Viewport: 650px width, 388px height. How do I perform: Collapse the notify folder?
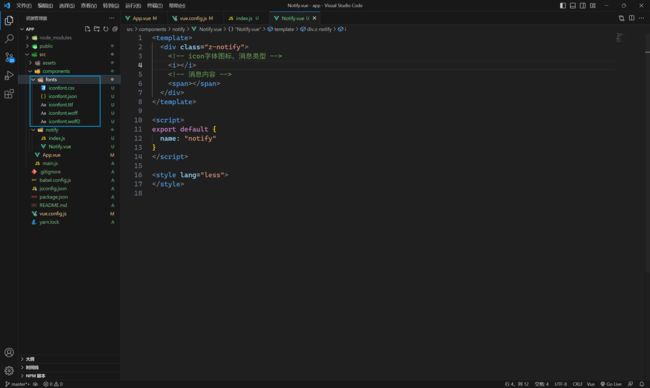click(52, 130)
